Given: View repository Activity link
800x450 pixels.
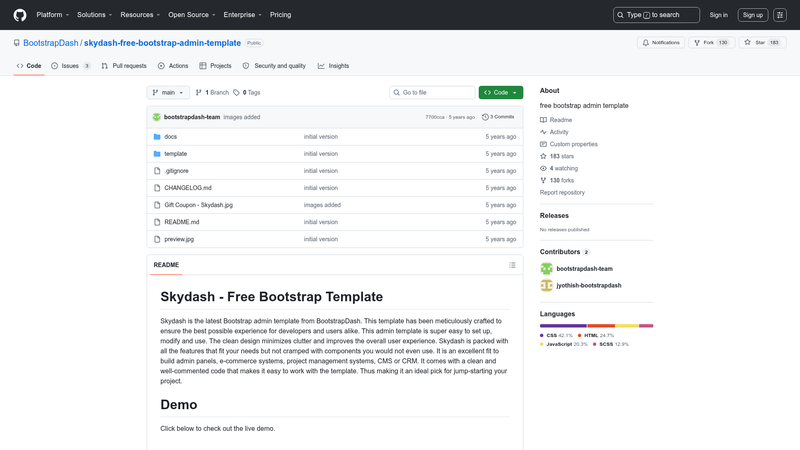Looking at the screenshot, I should (x=554, y=132).
